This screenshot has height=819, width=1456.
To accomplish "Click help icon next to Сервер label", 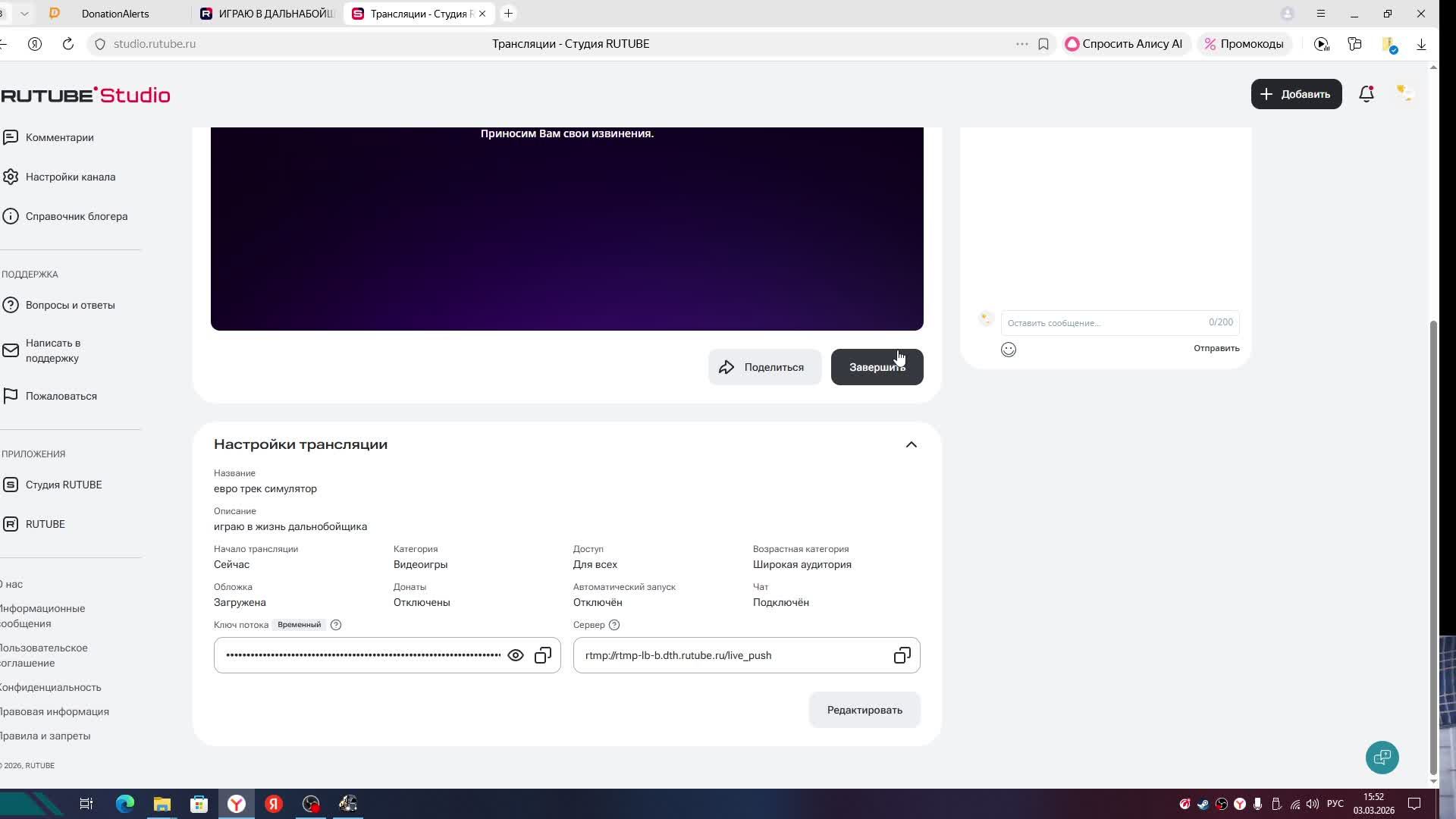I will click(614, 625).
